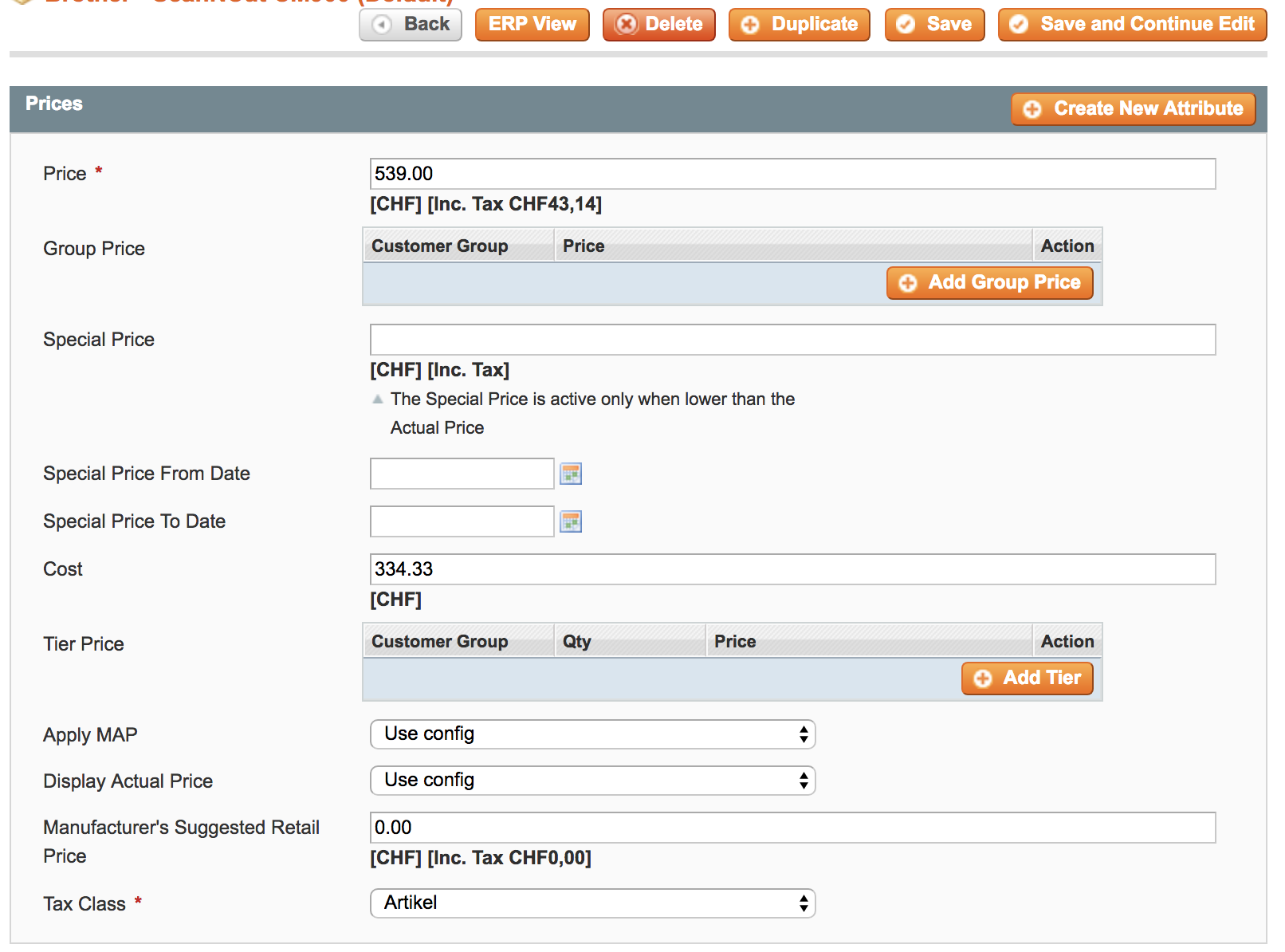Image resolution: width=1285 pixels, height=952 pixels.
Task: Open the Special Price From Date calendar picker
Action: [572, 474]
